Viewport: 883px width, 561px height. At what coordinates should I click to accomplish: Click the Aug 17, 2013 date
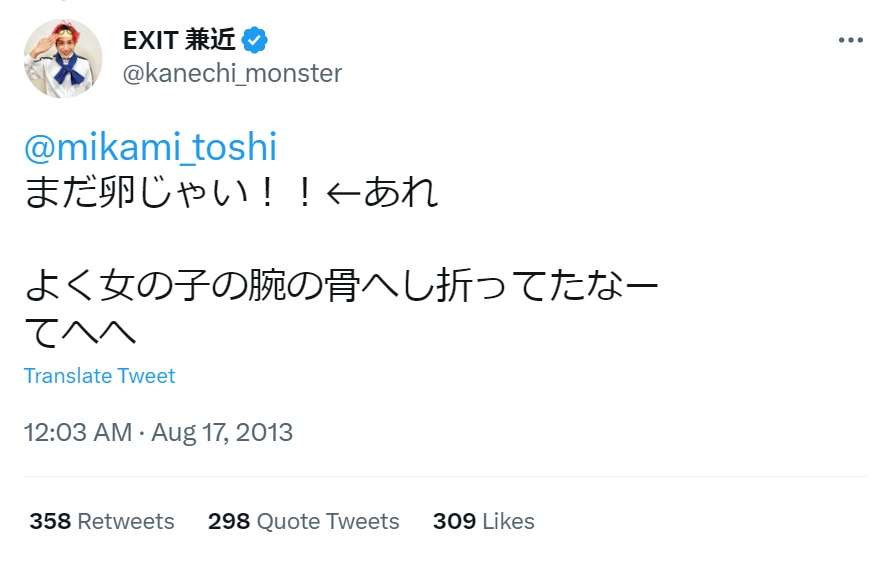[221, 432]
